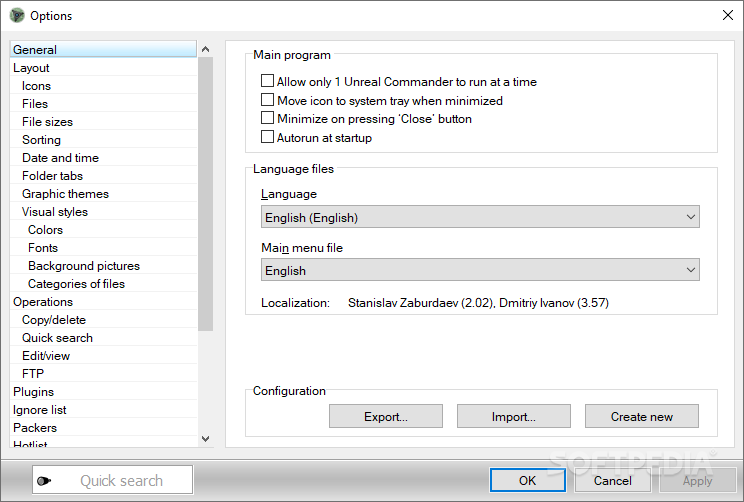Open the Colors settings page
744x502 pixels.
click(103, 230)
